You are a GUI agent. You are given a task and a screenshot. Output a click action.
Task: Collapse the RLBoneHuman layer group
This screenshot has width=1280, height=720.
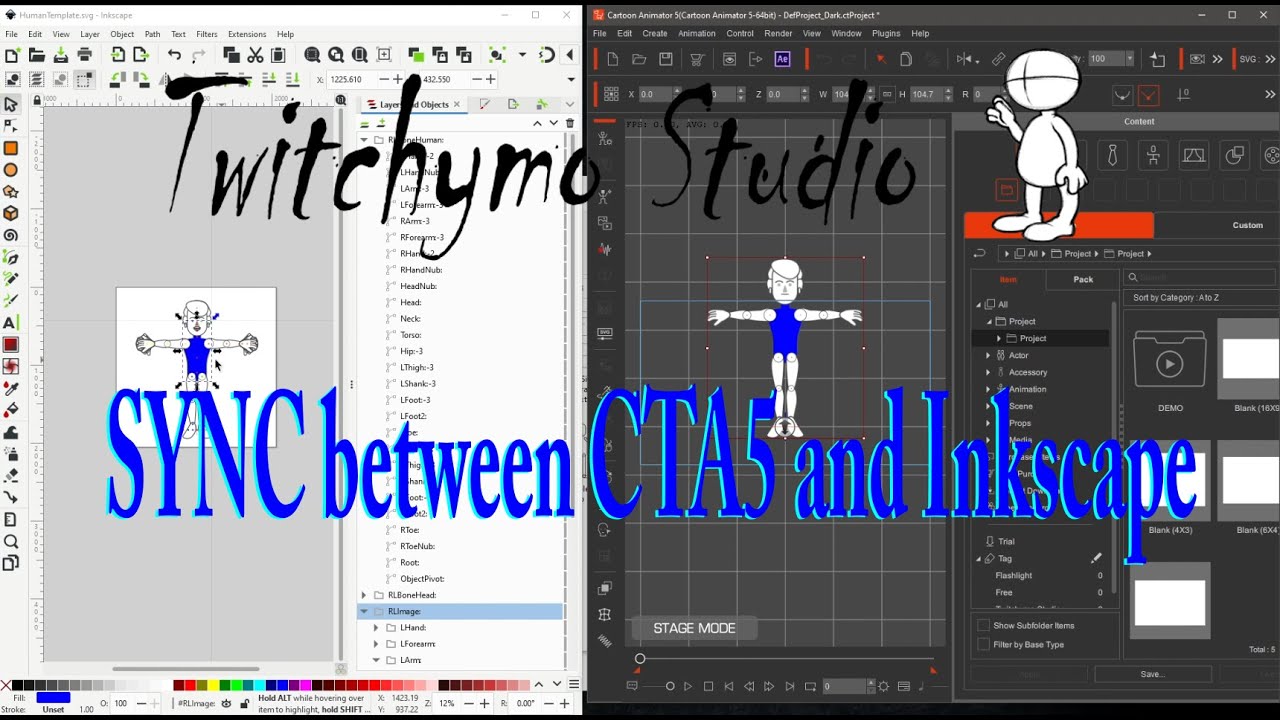(365, 140)
